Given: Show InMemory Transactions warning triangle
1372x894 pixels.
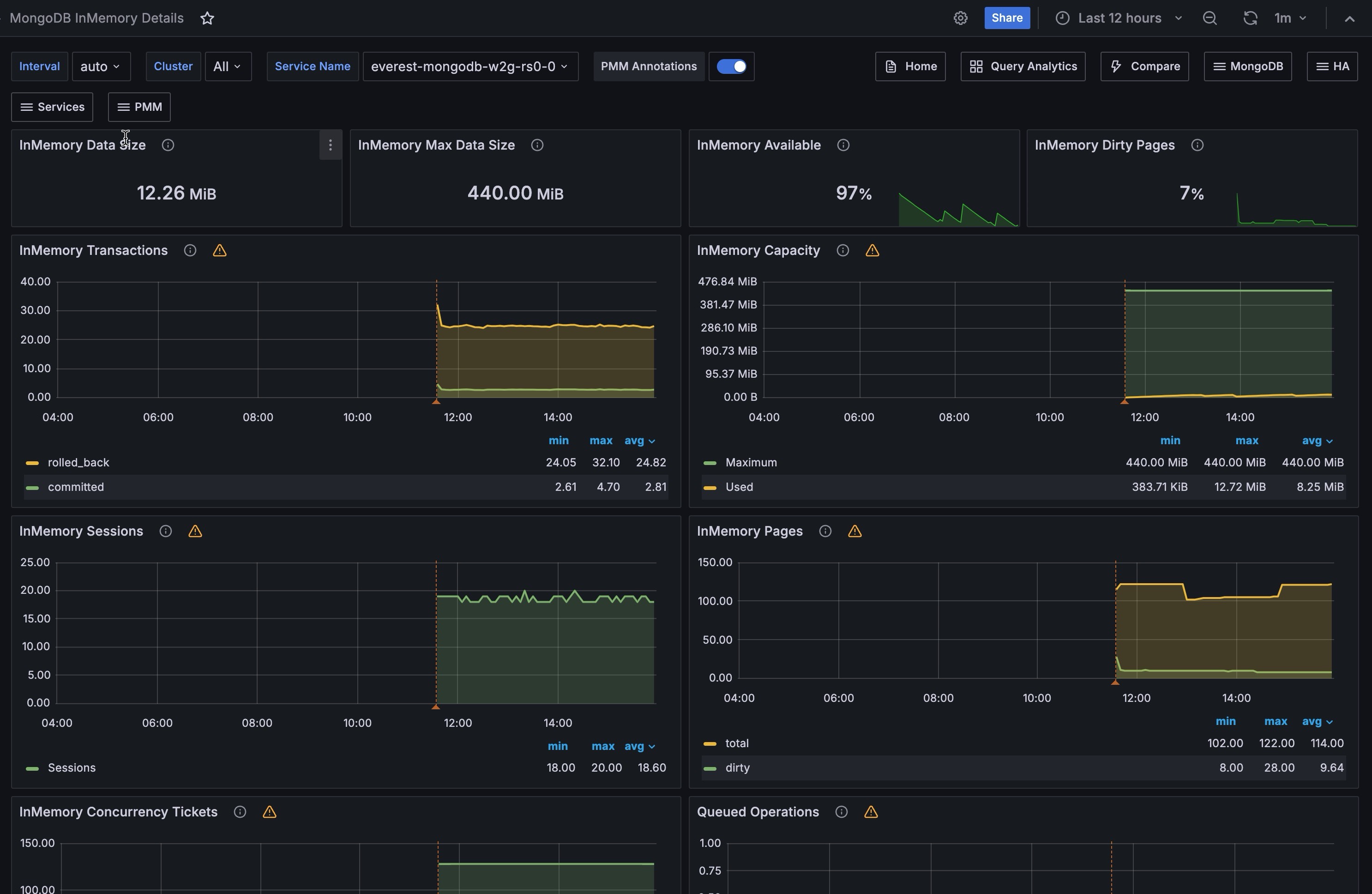Looking at the screenshot, I should (x=220, y=251).
